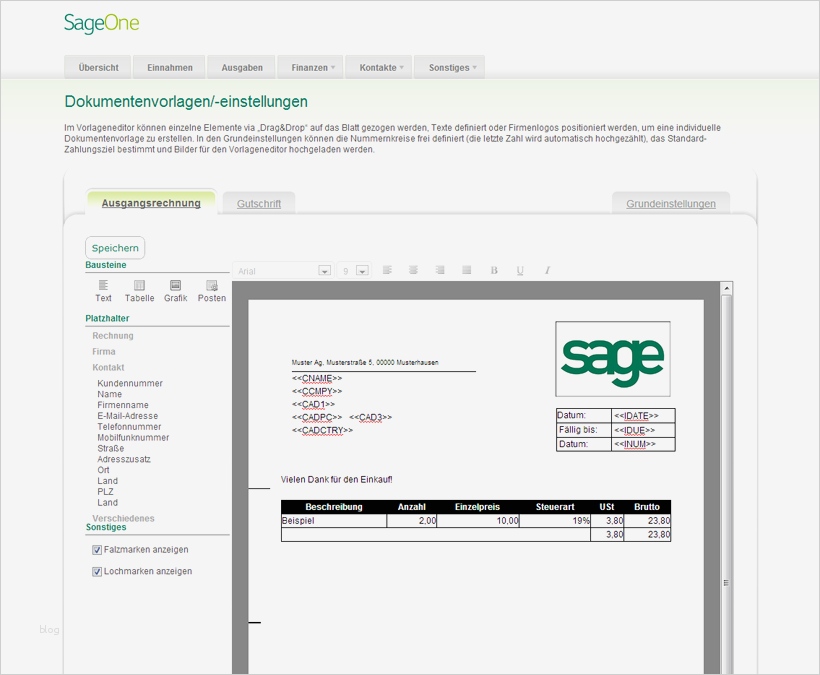The image size is (820, 675).
Task: Toggle Lochmarken anzeigen checkbox
Action: (97, 571)
